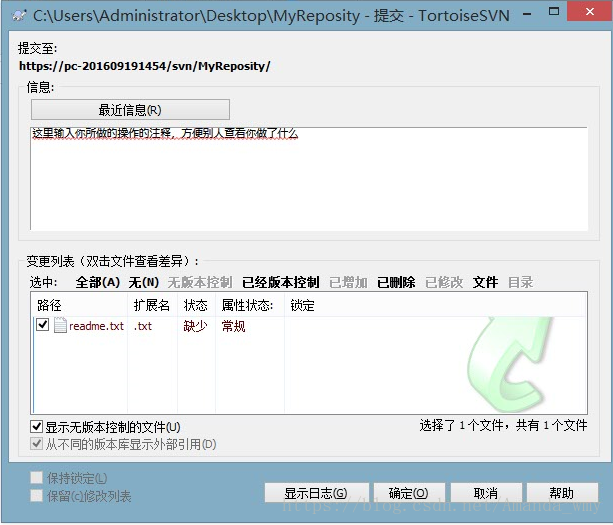Sort by 扩展名 column header
The image size is (613, 525).
[152, 305]
